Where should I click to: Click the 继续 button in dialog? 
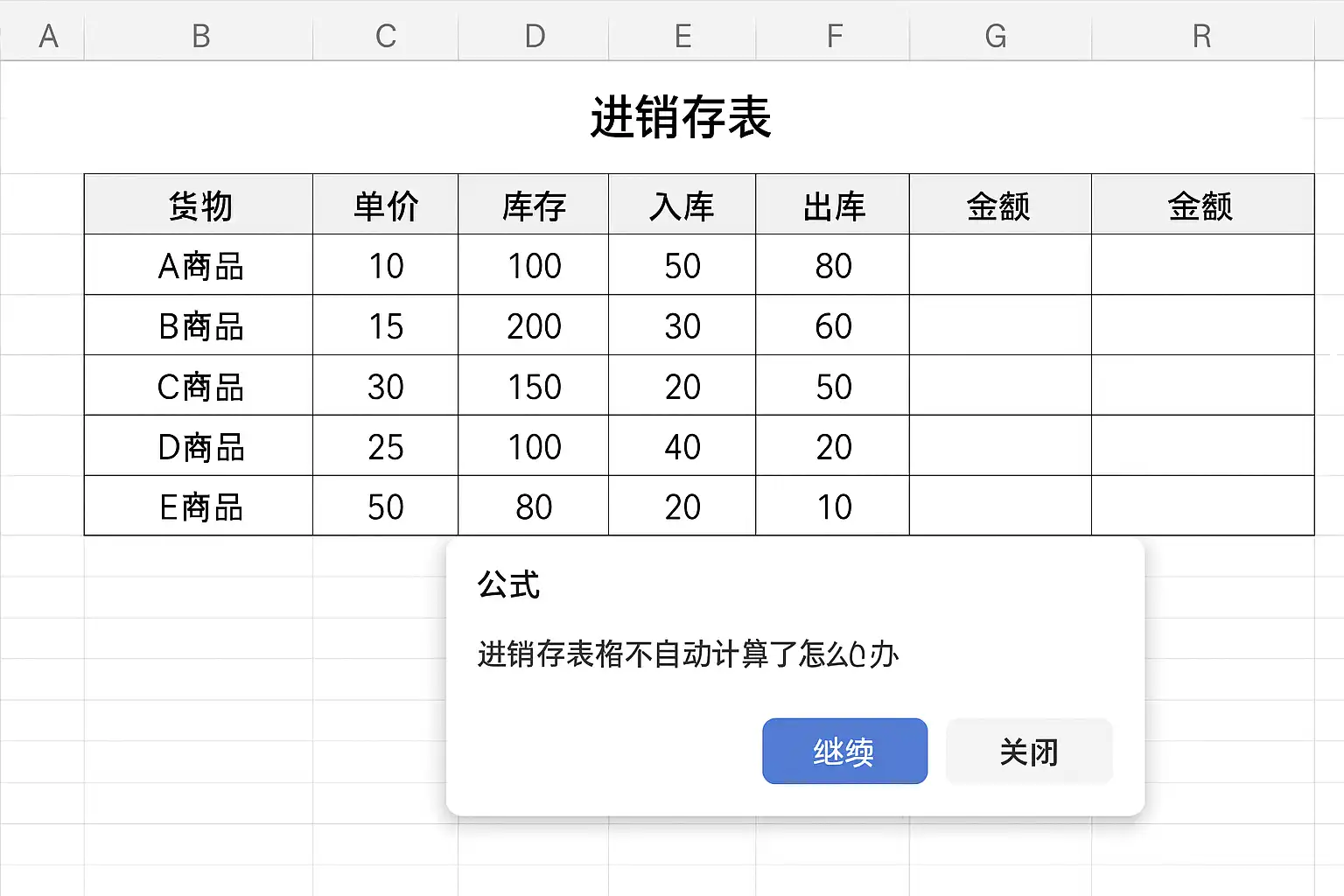tap(844, 751)
